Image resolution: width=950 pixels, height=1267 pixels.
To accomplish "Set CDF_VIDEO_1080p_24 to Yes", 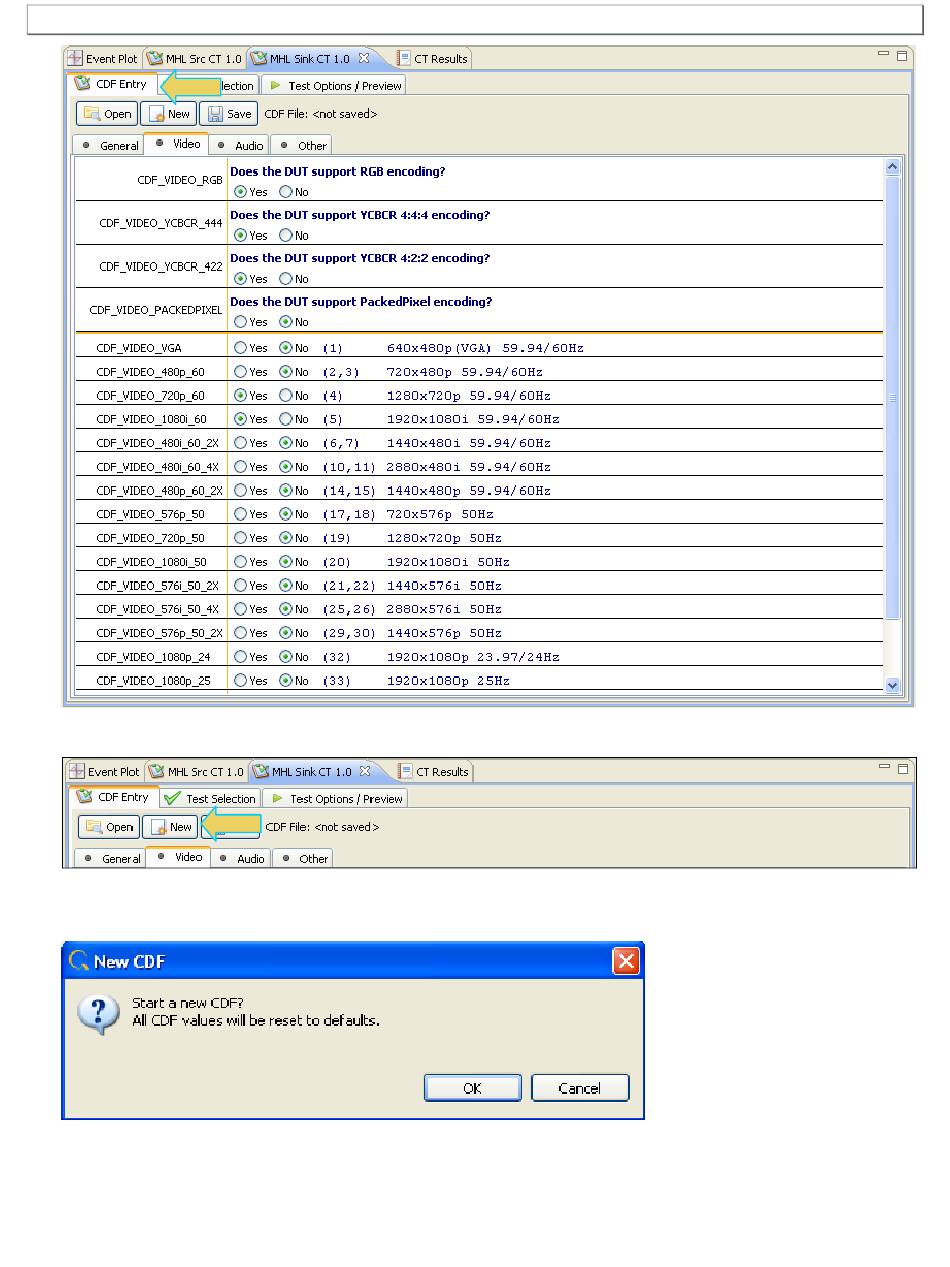I will [x=240, y=657].
